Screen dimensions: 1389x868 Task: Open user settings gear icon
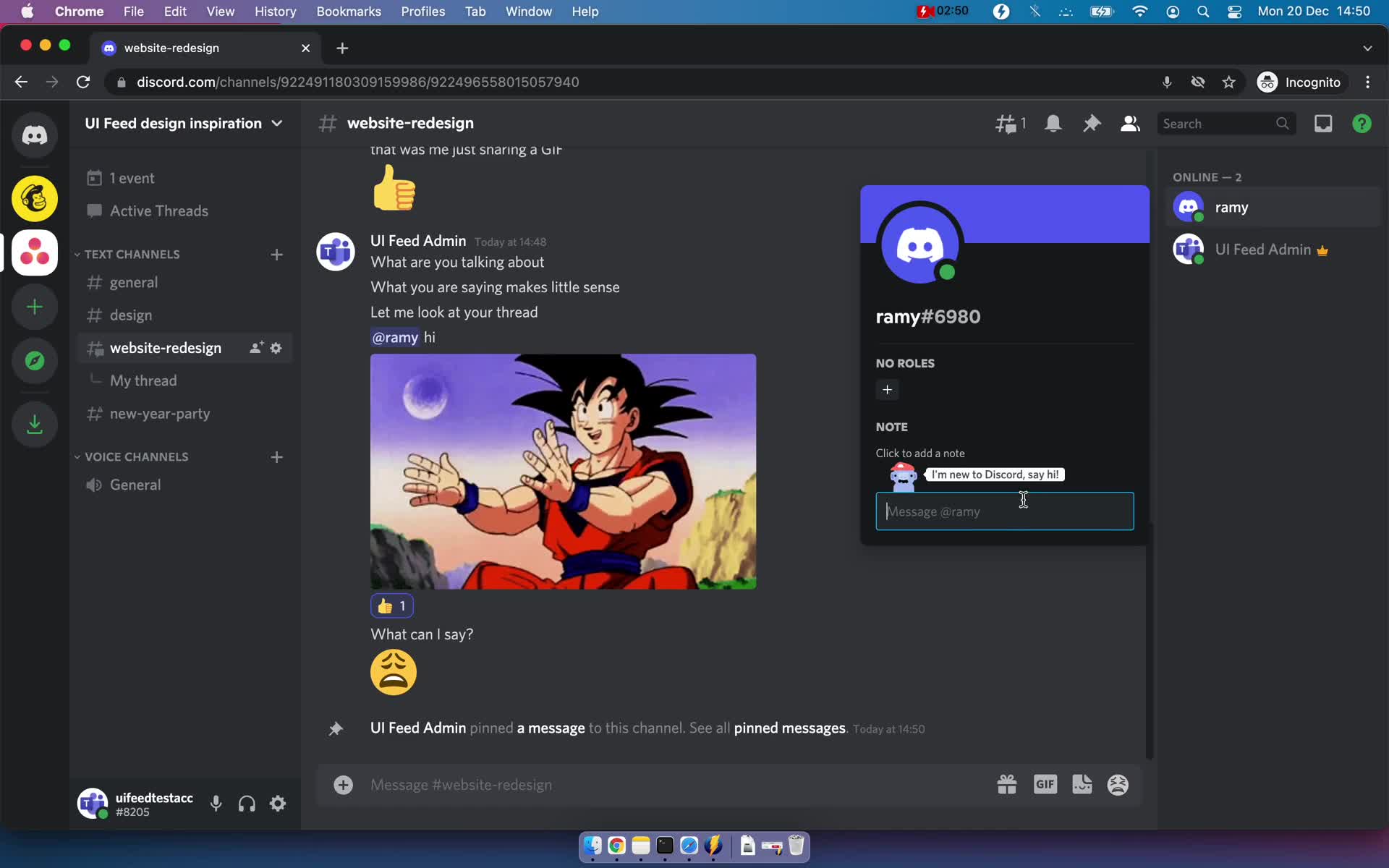(x=278, y=804)
